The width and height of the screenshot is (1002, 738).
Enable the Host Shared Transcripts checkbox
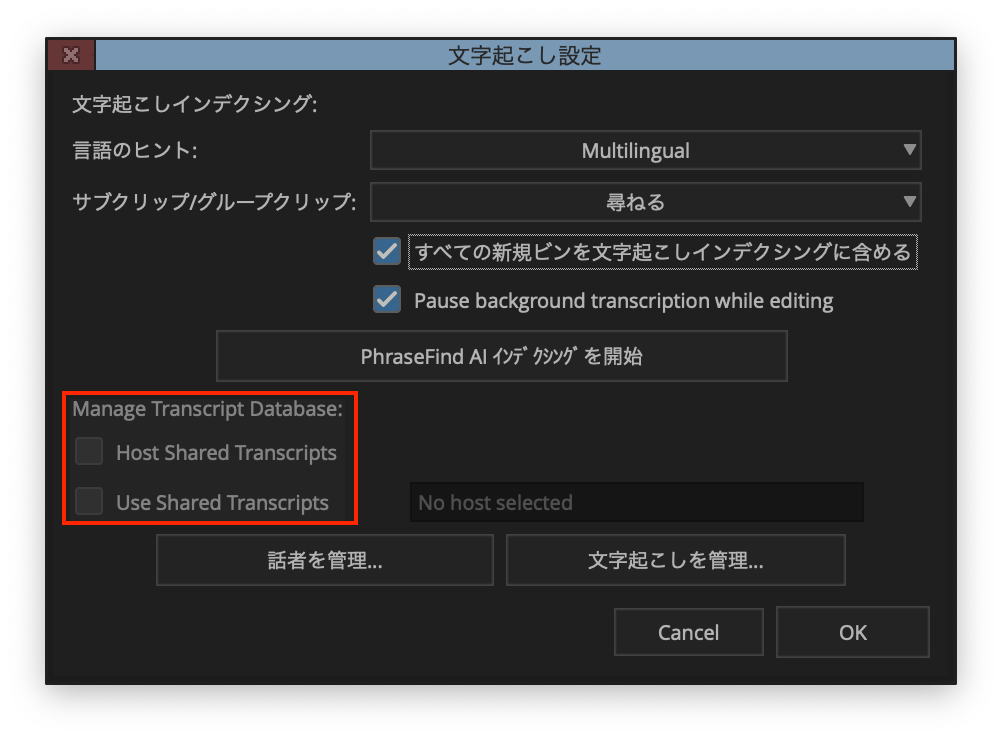coord(90,452)
